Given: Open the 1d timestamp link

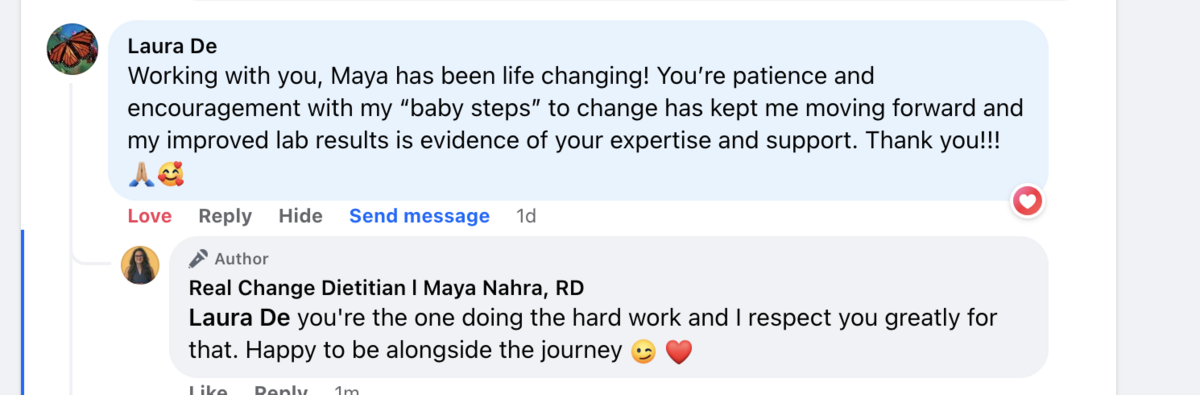Looking at the screenshot, I should (526, 216).
